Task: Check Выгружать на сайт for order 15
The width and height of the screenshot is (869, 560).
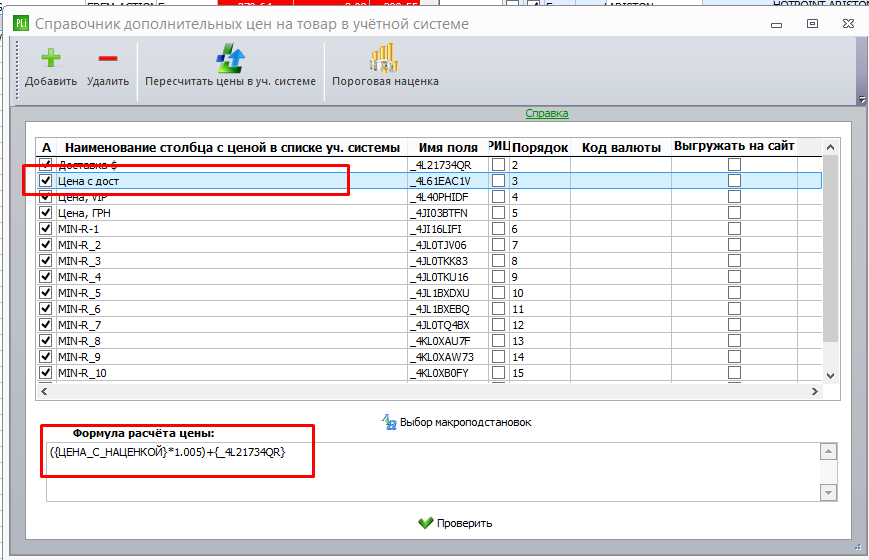Action: coord(734,373)
